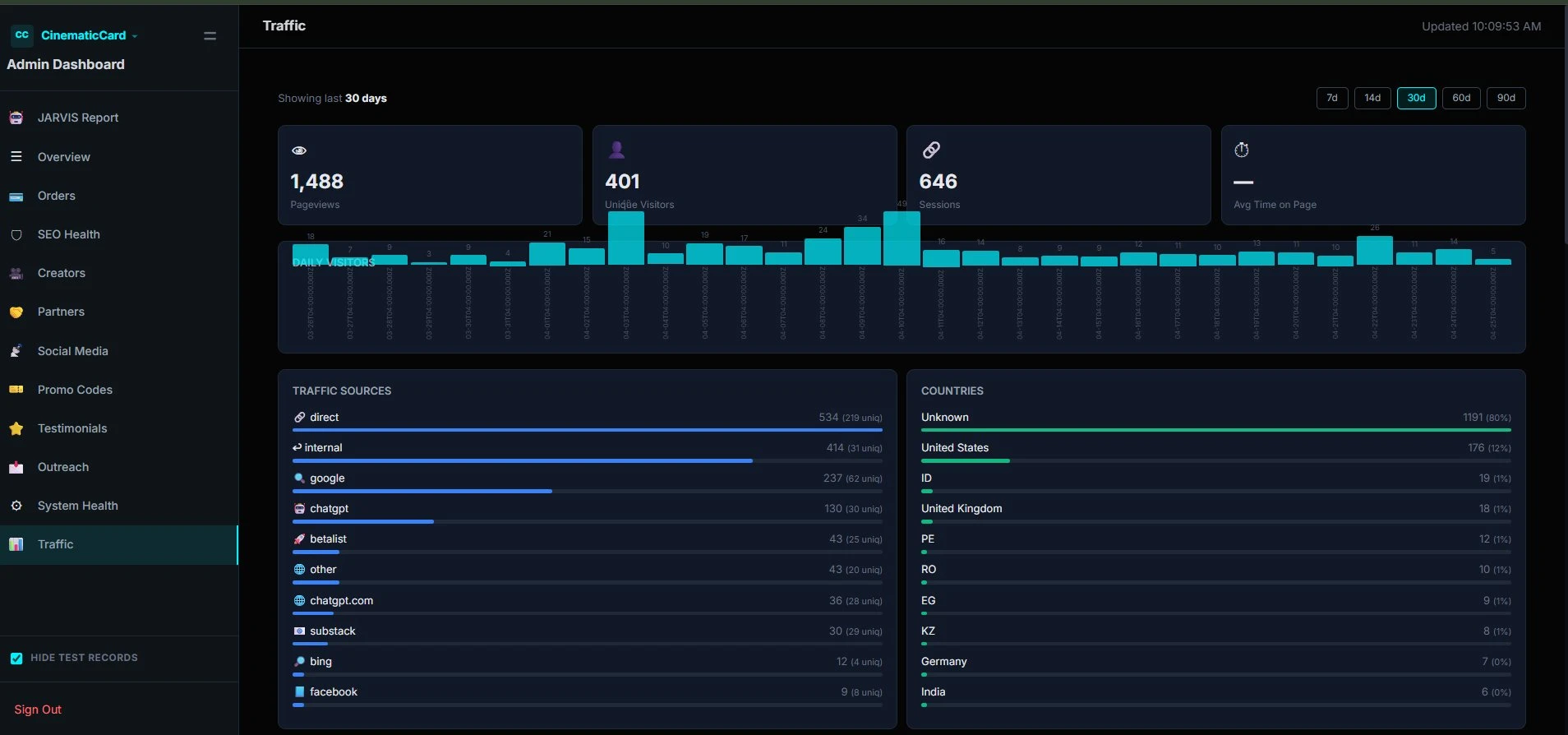
Task: Click the CC CinematicCard logo icon
Action: (x=22, y=35)
